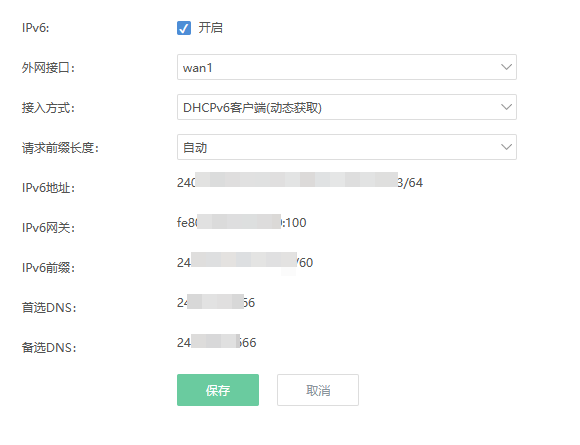Open the 请求前缀长度 自动 dropdown
The width and height of the screenshot is (580, 445).
347,147
